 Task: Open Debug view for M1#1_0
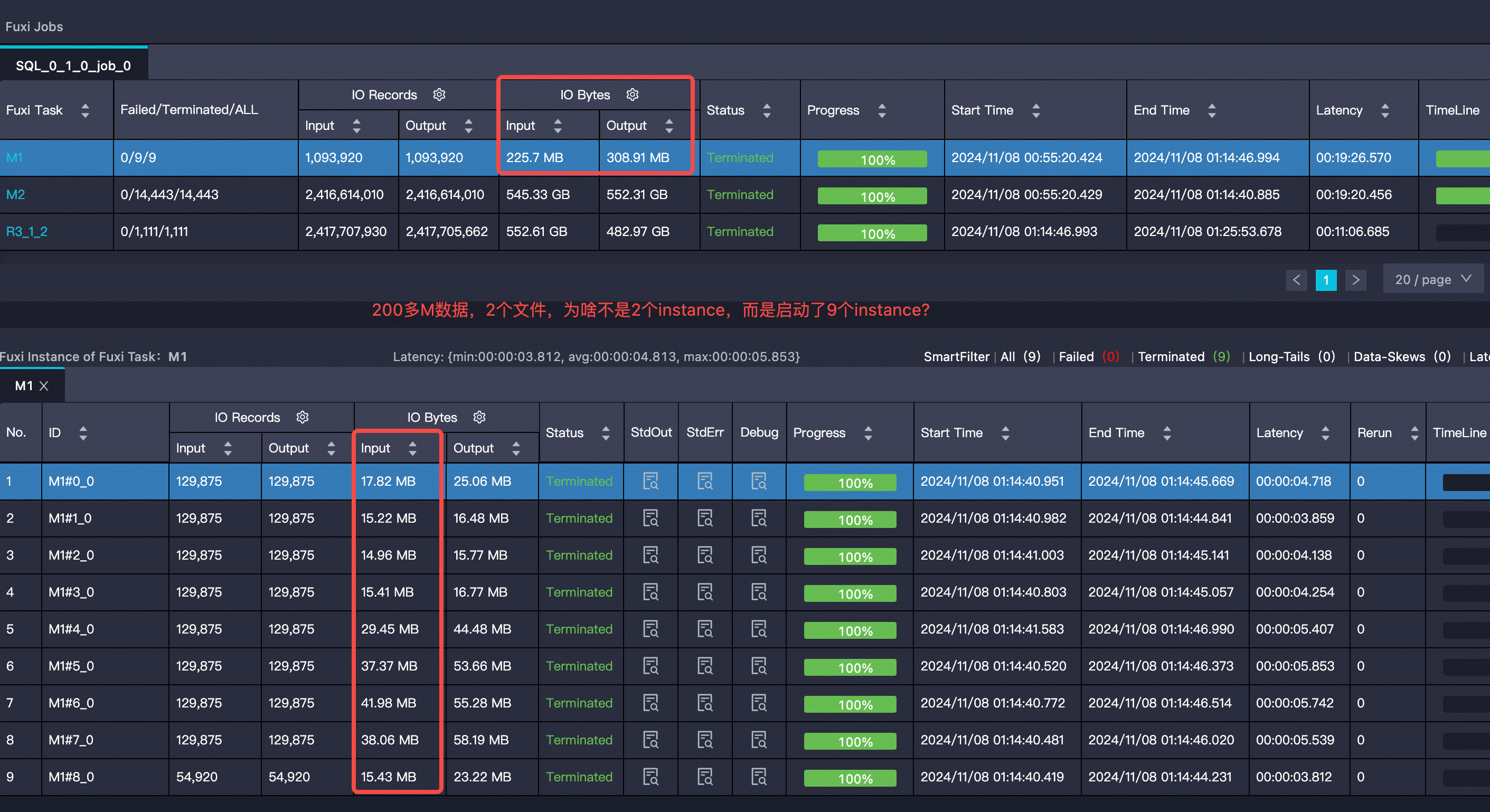(759, 518)
